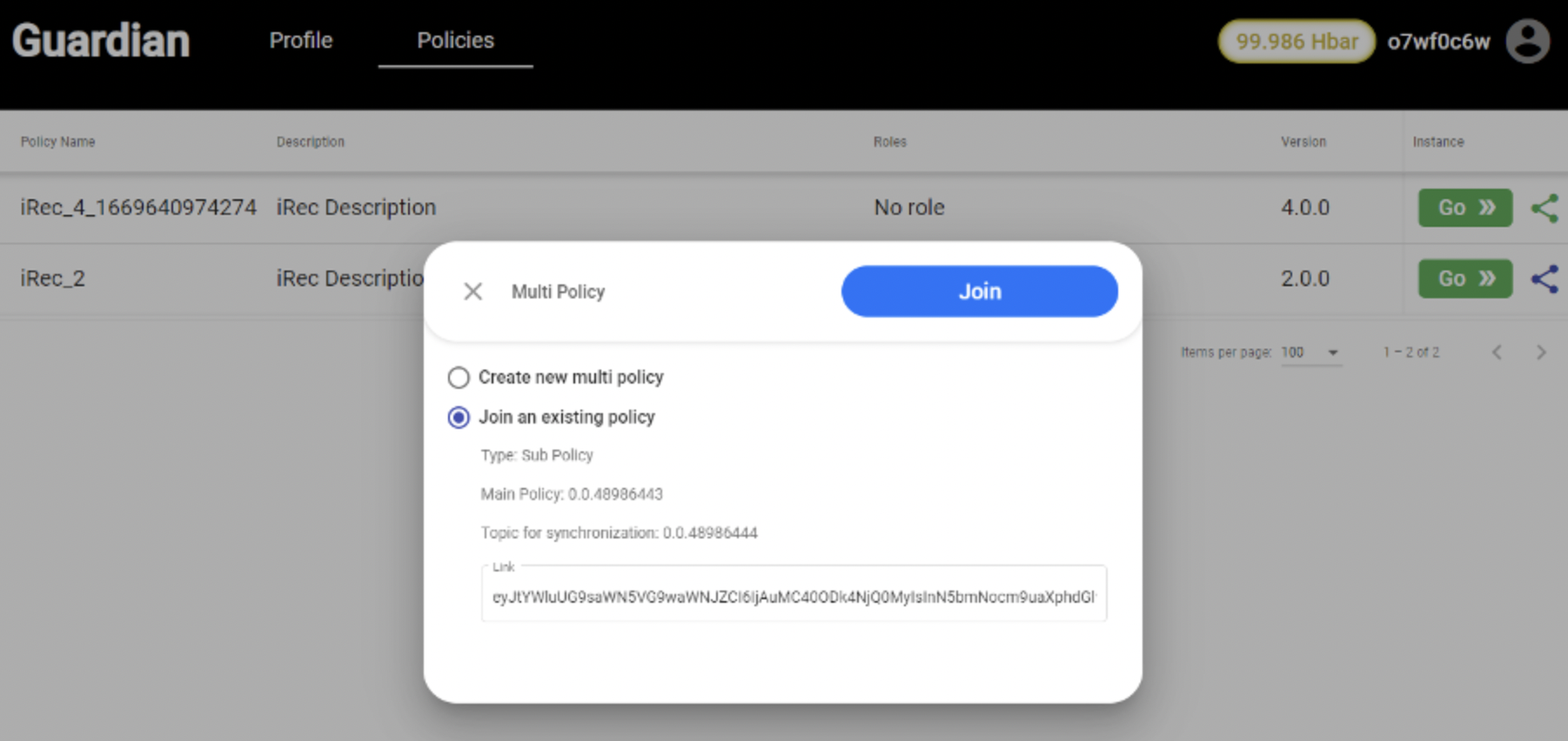Close the Multi Policy dialog

(472, 291)
